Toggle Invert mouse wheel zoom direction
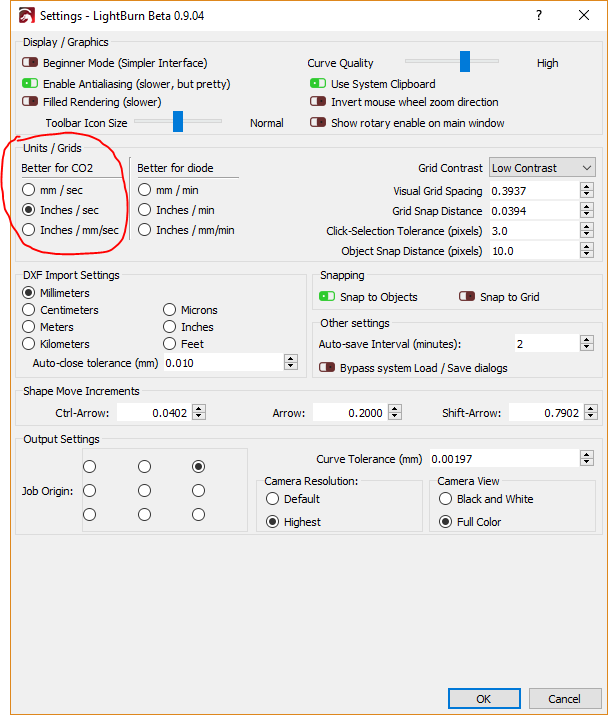 click(x=318, y=101)
